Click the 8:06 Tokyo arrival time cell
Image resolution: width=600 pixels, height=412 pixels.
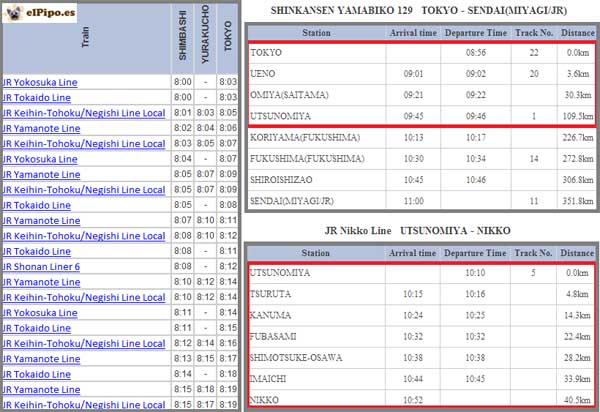point(228,128)
